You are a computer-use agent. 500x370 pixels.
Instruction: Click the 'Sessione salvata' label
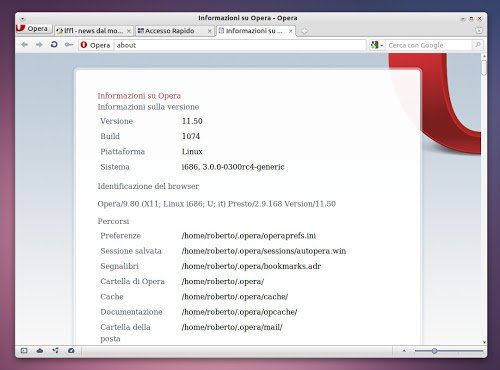tap(131, 251)
